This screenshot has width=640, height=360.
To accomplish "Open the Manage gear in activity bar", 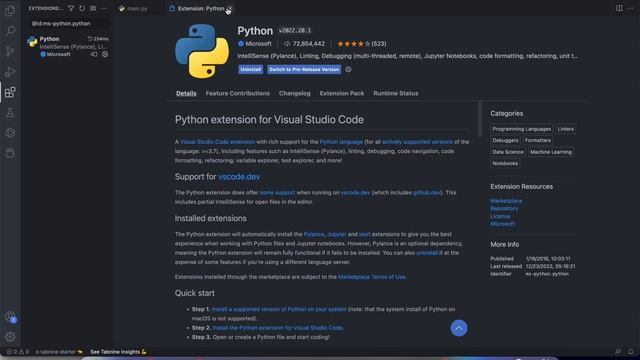I will (x=10, y=337).
